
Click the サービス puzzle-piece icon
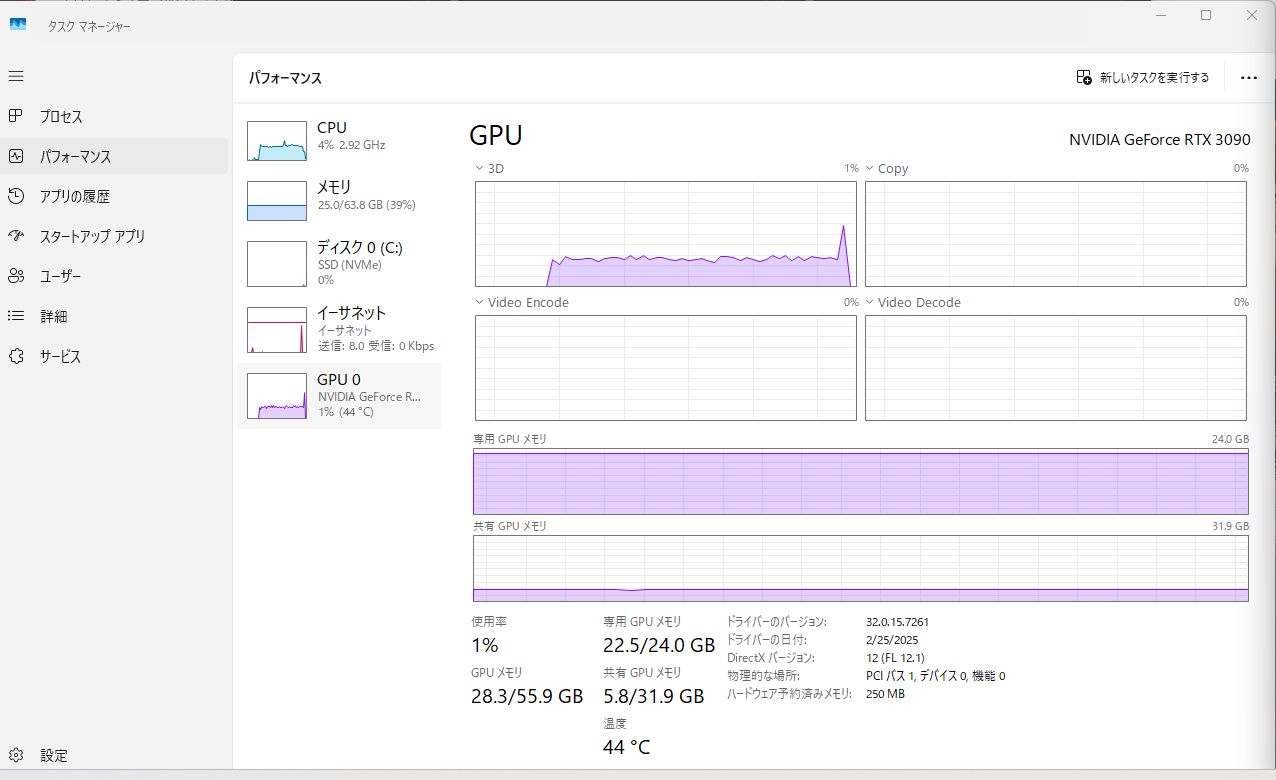16,356
